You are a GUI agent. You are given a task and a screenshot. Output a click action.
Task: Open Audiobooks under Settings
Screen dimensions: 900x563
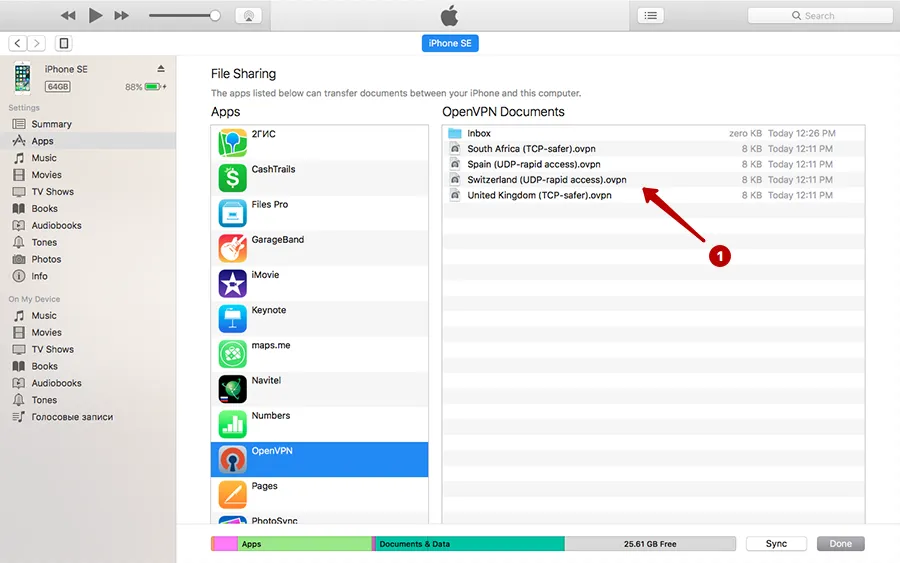coord(88,226)
